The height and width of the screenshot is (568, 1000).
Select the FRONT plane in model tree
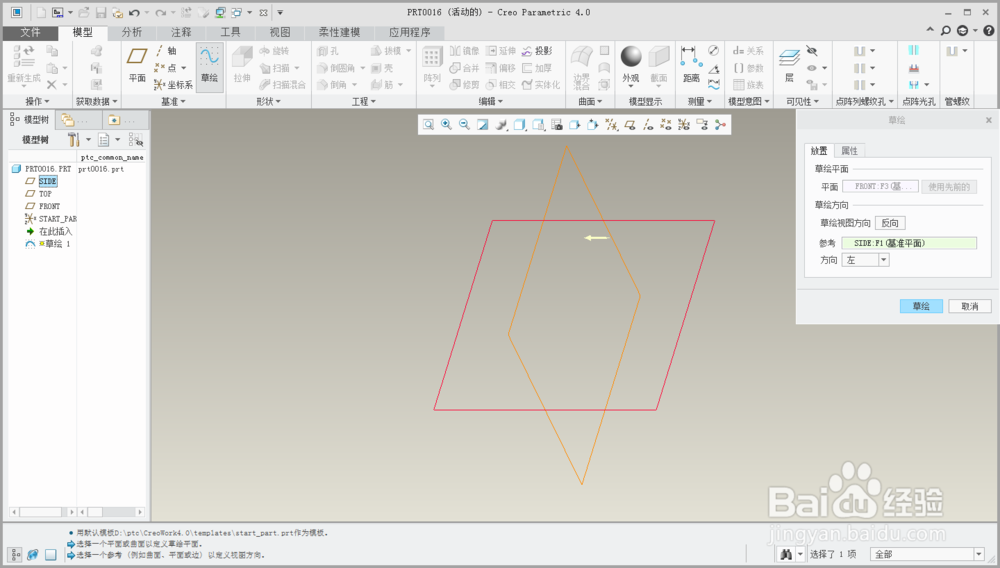(49, 206)
